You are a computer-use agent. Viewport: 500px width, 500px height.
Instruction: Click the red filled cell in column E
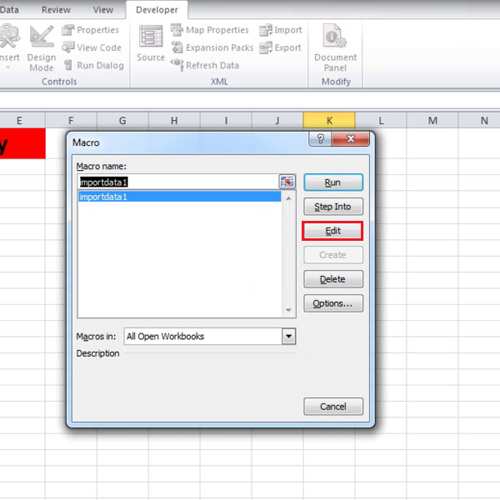22,144
